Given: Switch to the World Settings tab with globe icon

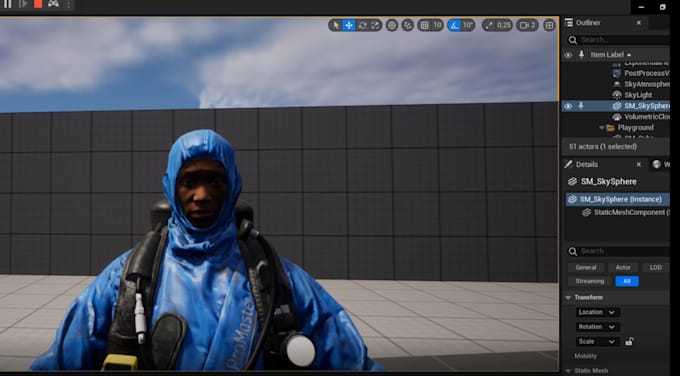Looking at the screenshot, I should (x=661, y=164).
